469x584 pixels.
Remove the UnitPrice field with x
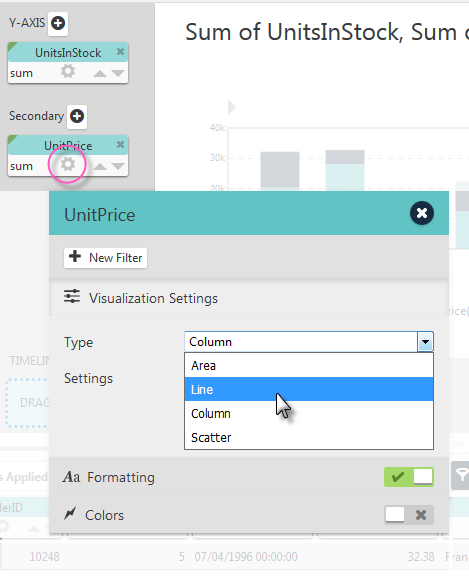coord(120,145)
